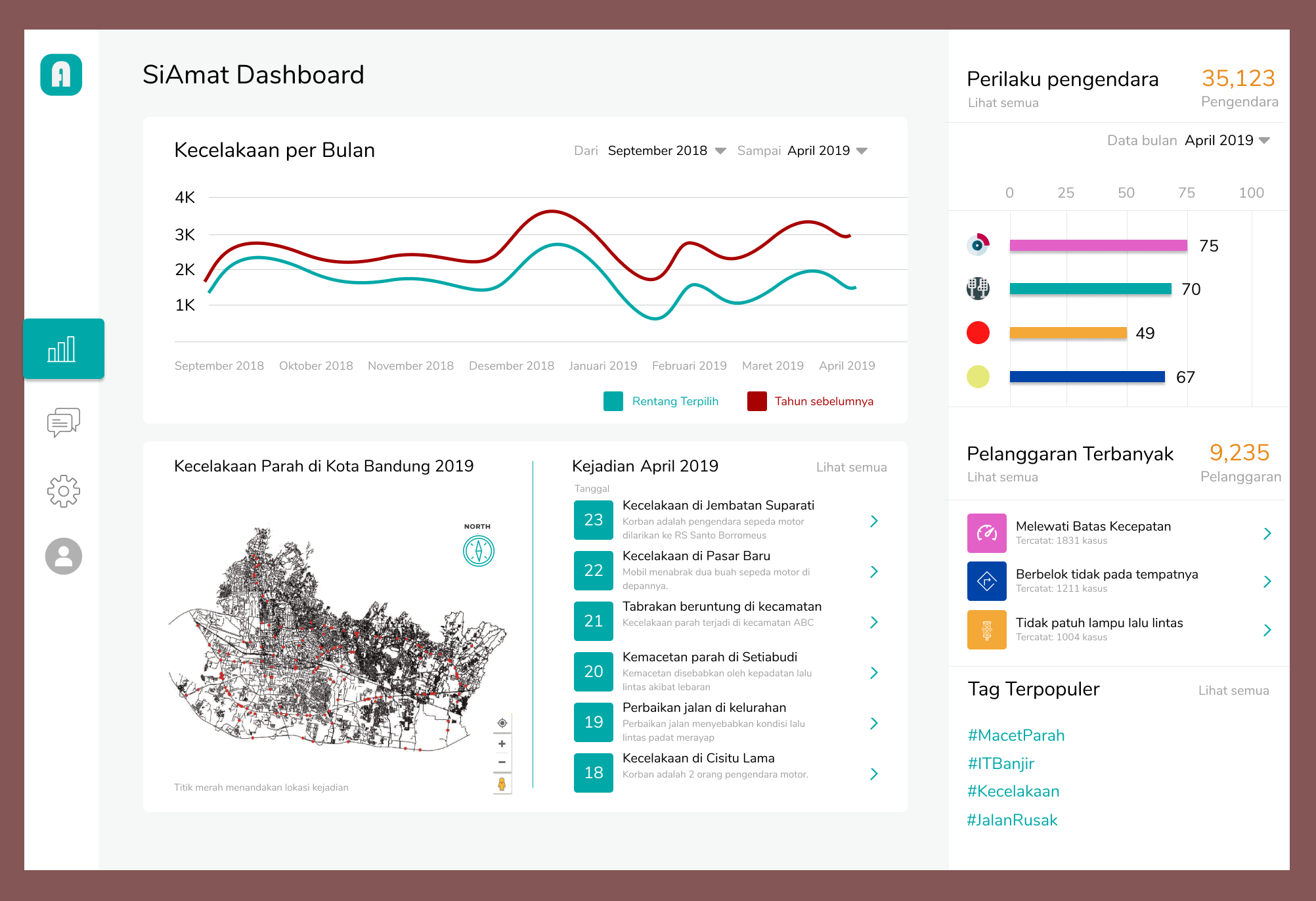Viewport: 1316px width, 901px height.
Task: Click the 9,235 Pelanggaran count
Action: point(1240,463)
